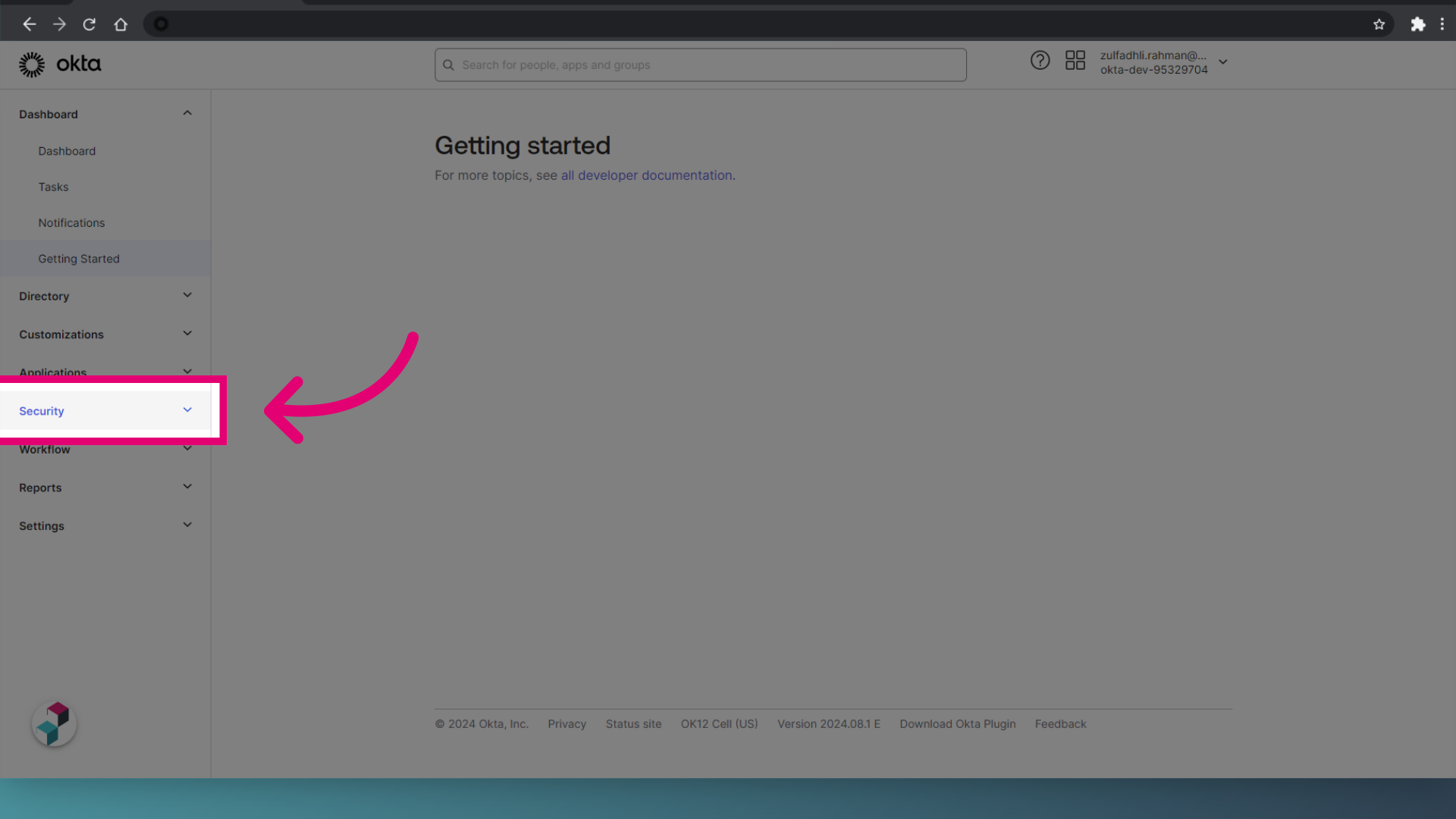Click the Version 2024.08.1 E text
This screenshot has width=1456, height=819.
pos(829,724)
